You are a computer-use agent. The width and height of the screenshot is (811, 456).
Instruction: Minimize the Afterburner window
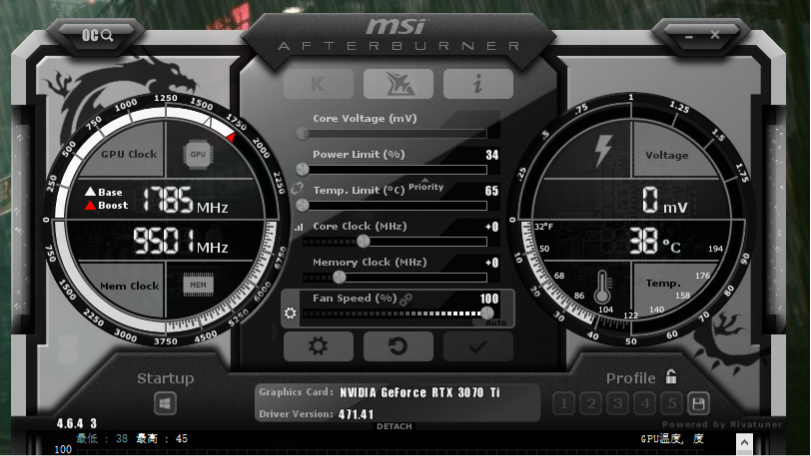(689, 36)
